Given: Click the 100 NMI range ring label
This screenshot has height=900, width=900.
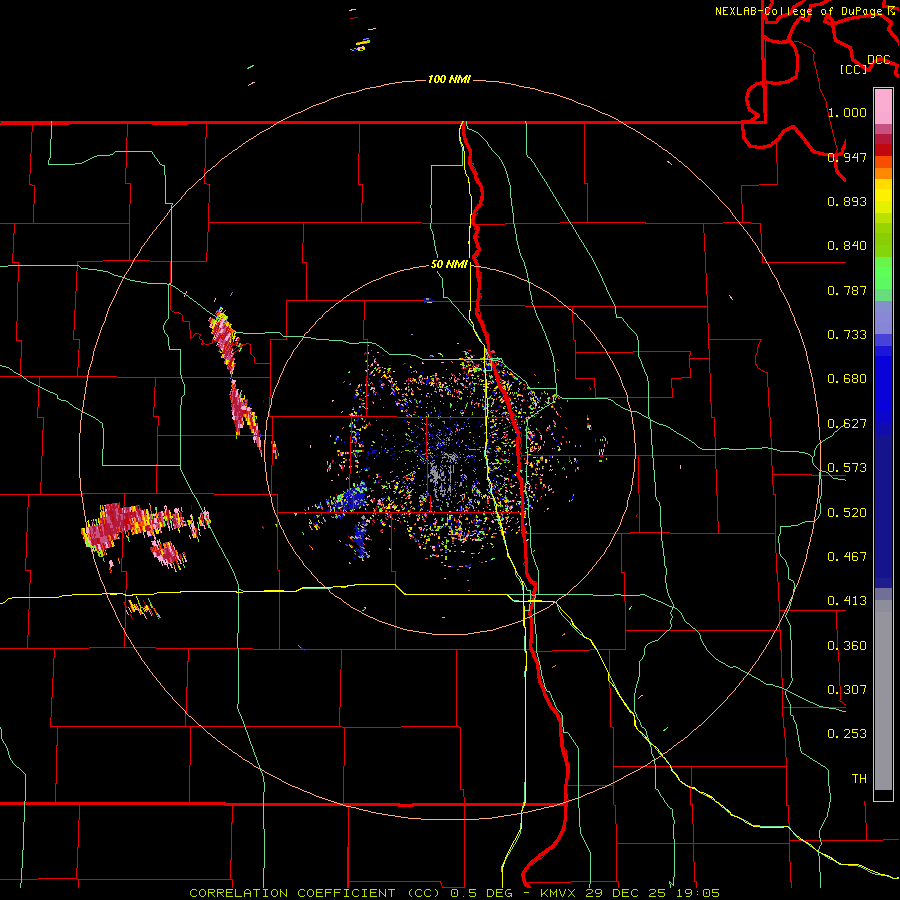Looking at the screenshot, I should [449, 79].
